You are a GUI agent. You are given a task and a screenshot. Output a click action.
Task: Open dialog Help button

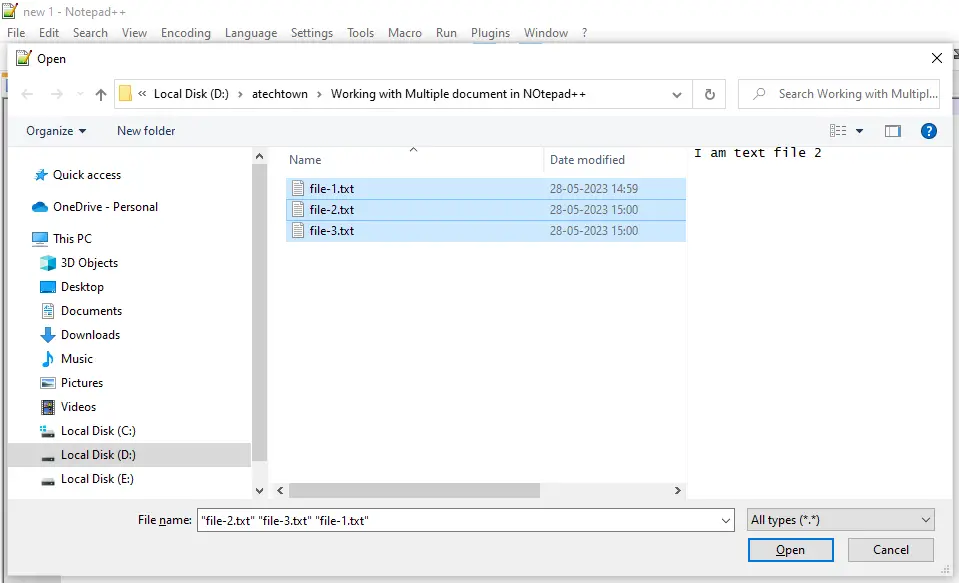(x=928, y=131)
